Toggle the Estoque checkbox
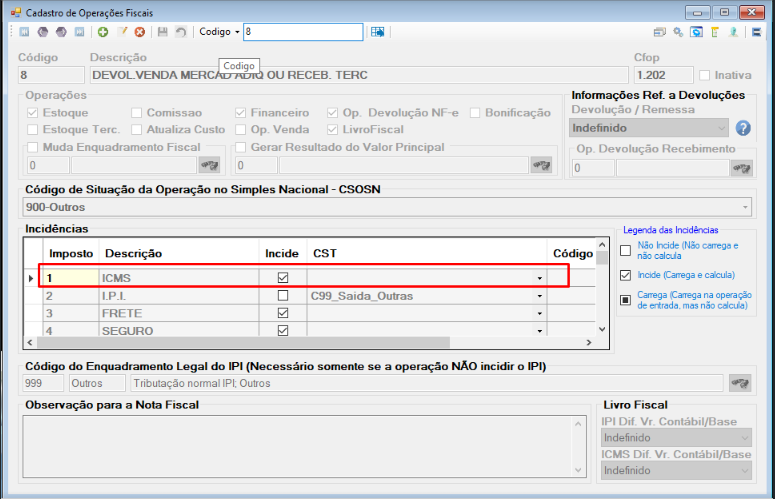Viewport: 775px width, 499px height. 33,113
